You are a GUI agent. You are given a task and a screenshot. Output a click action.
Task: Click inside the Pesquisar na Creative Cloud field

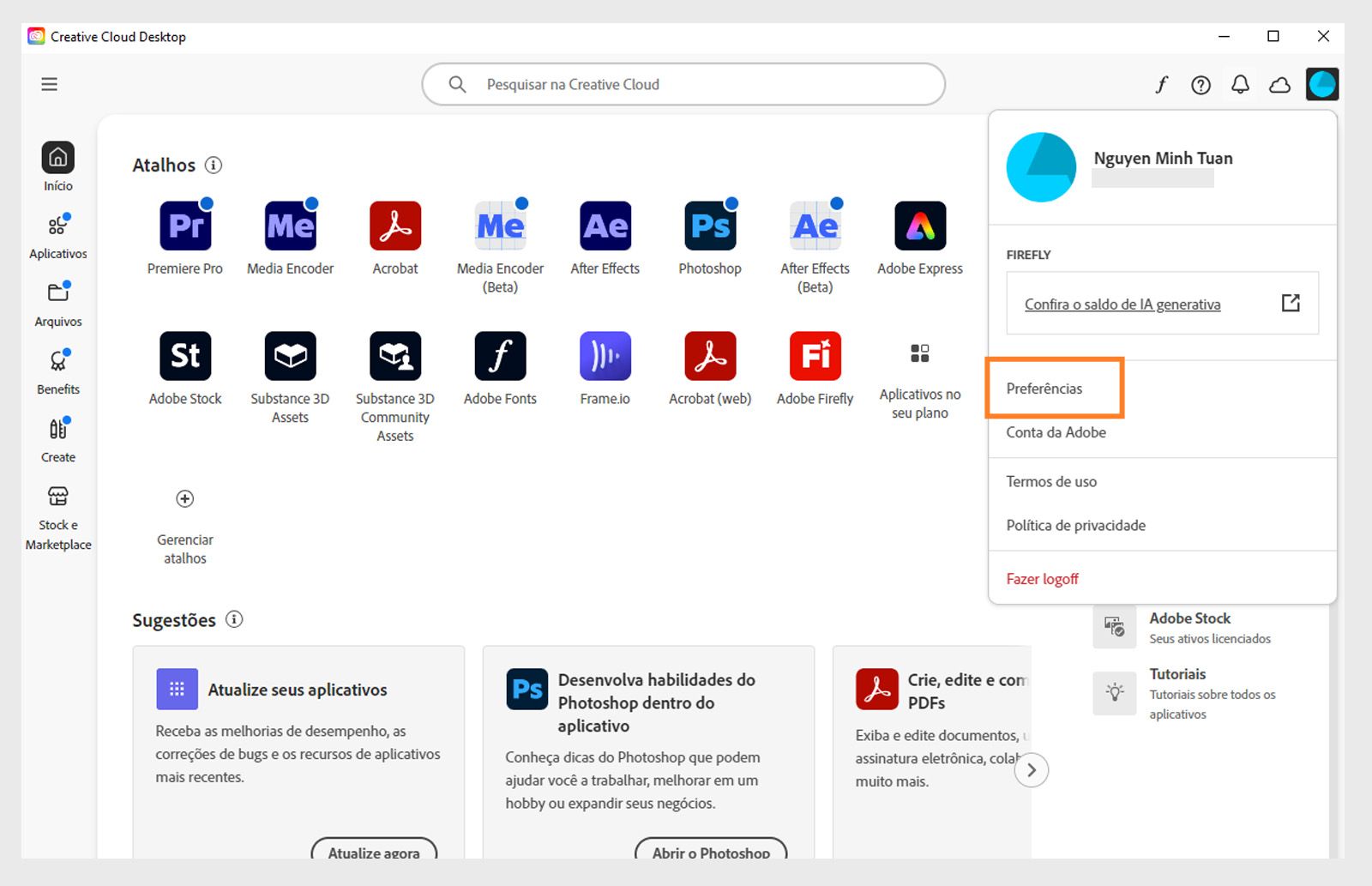pyautogui.click(x=682, y=84)
